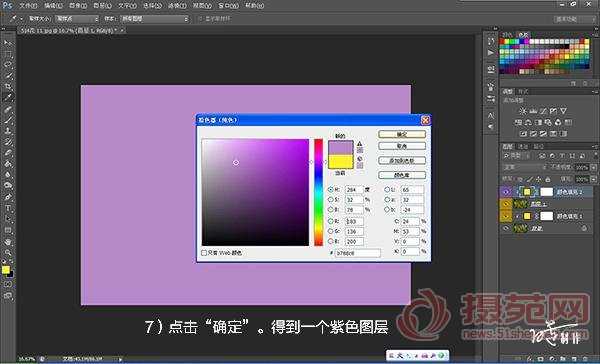Check the Only Web Colors checkbox
This screenshot has width=600, height=364.
pos(204,253)
